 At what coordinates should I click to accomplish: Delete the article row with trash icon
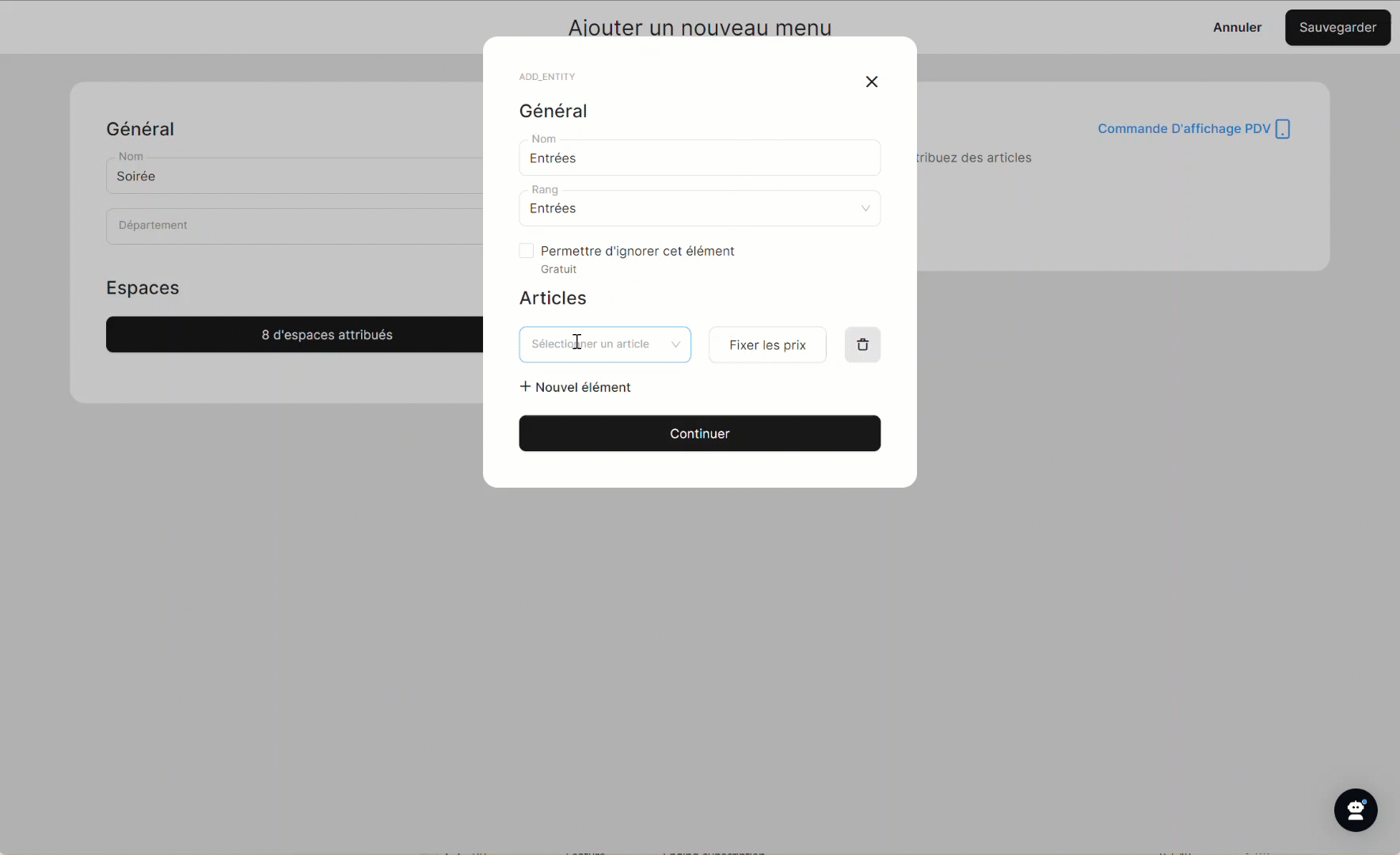(862, 345)
